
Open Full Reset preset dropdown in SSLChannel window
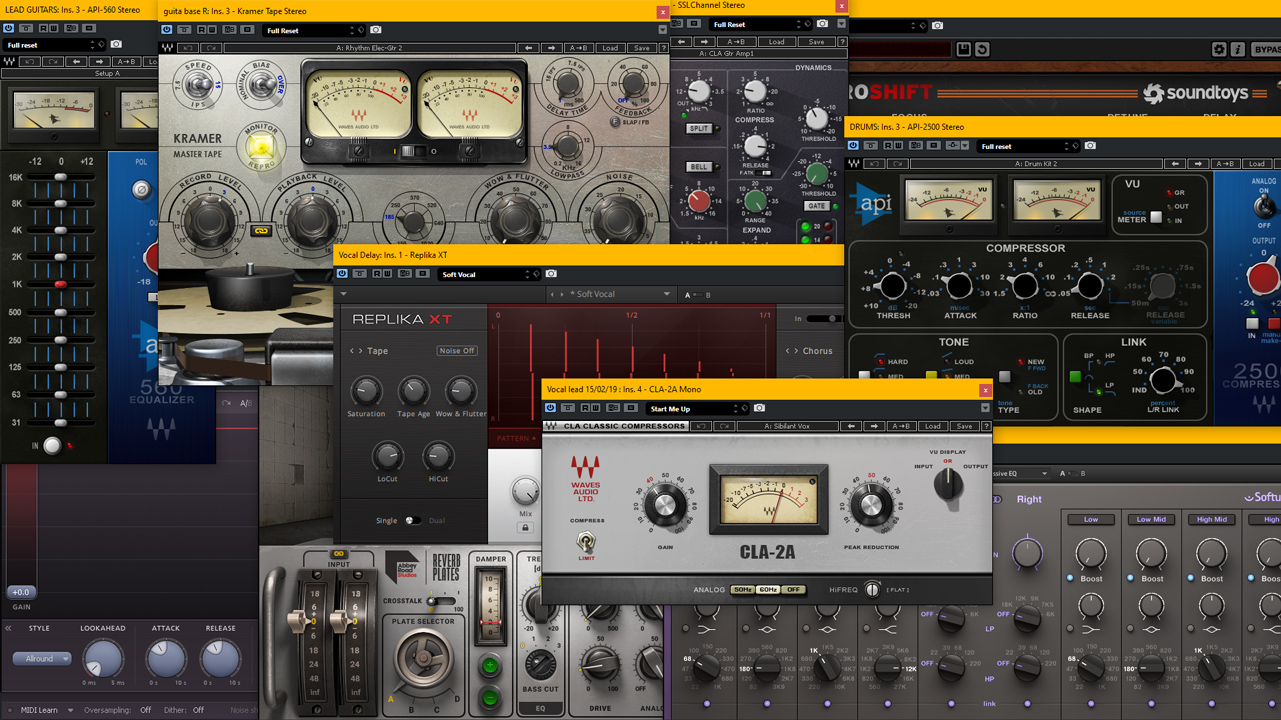[760, 24]
